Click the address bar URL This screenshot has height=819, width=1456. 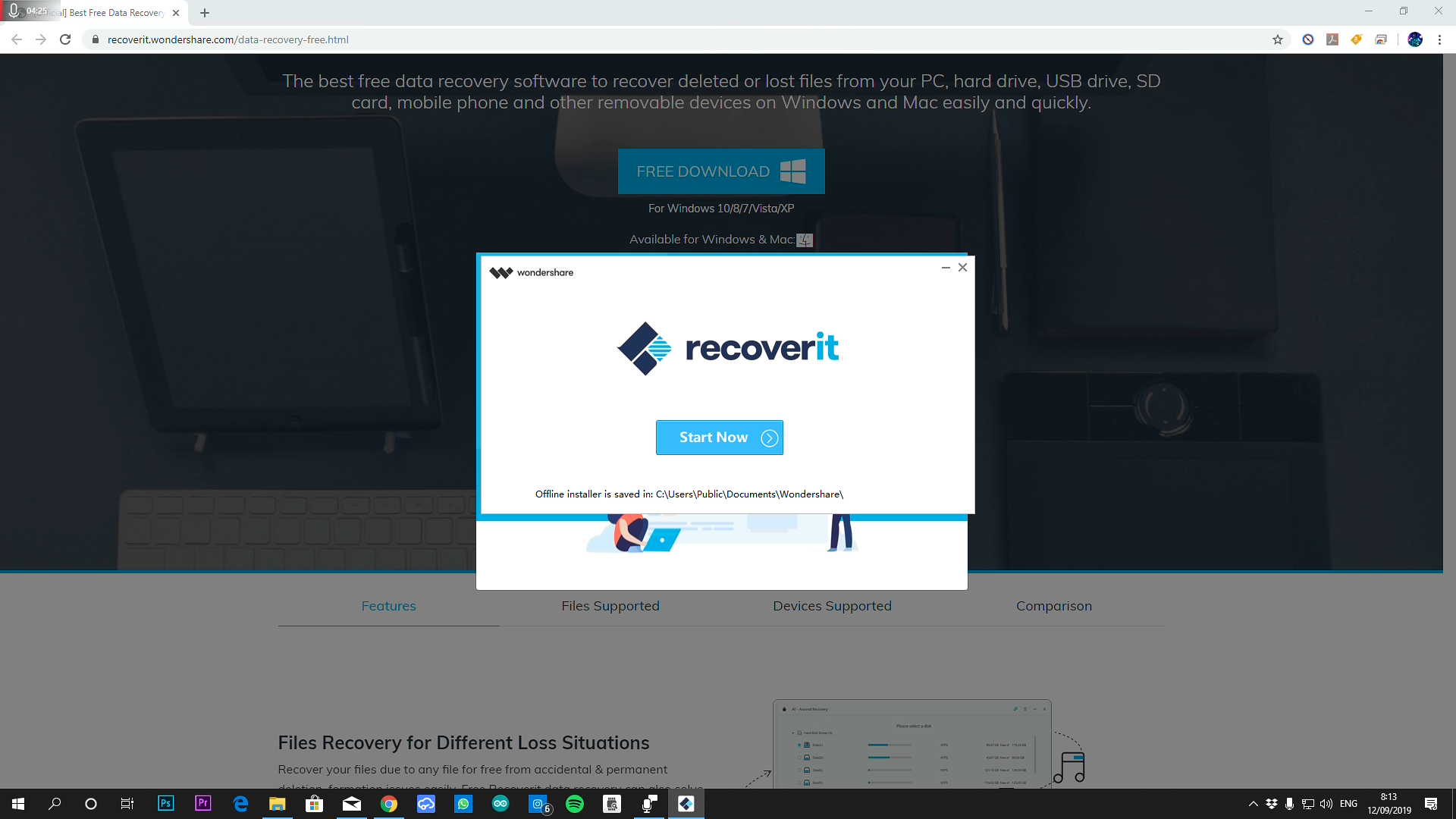[227, 39]
